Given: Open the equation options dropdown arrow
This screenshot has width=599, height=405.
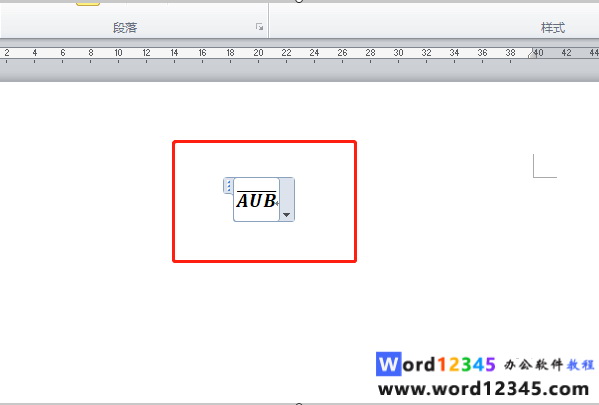Looking at the screenshot, I should tap(287, 215).
